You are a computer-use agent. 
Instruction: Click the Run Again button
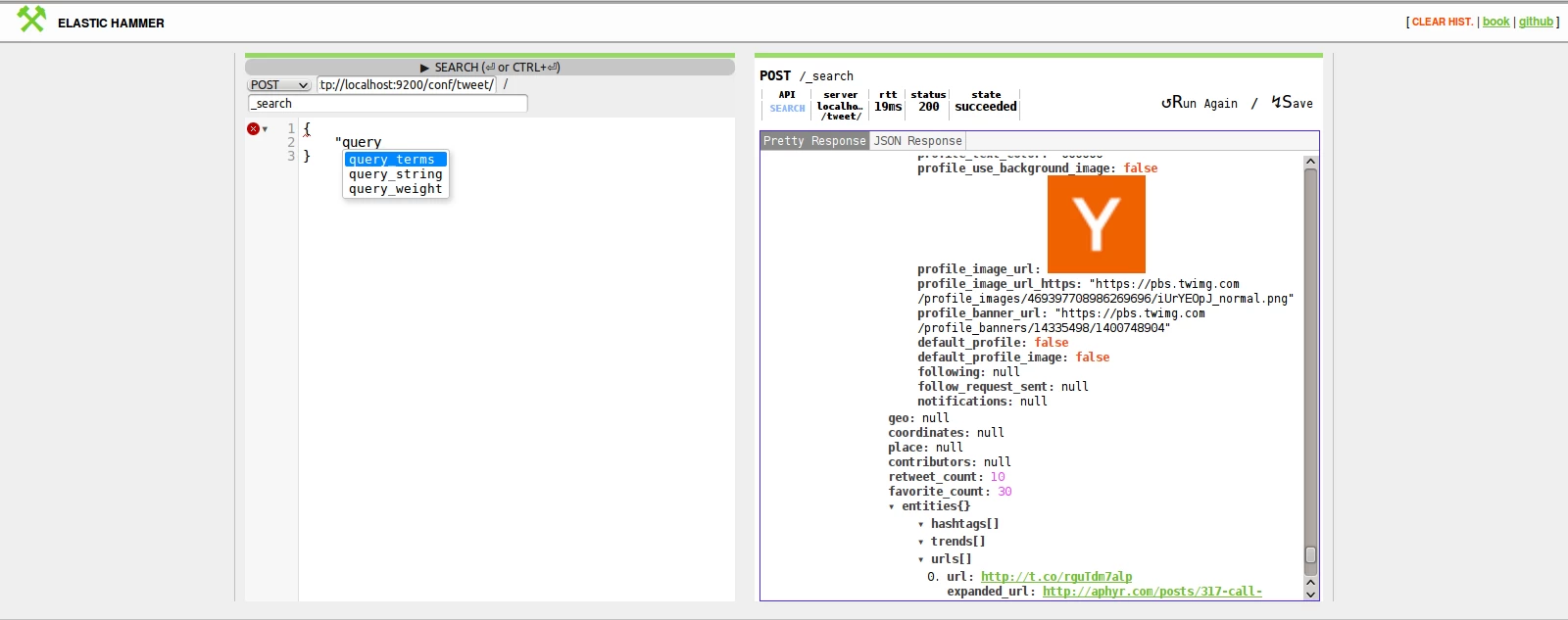pos(1200,103)
